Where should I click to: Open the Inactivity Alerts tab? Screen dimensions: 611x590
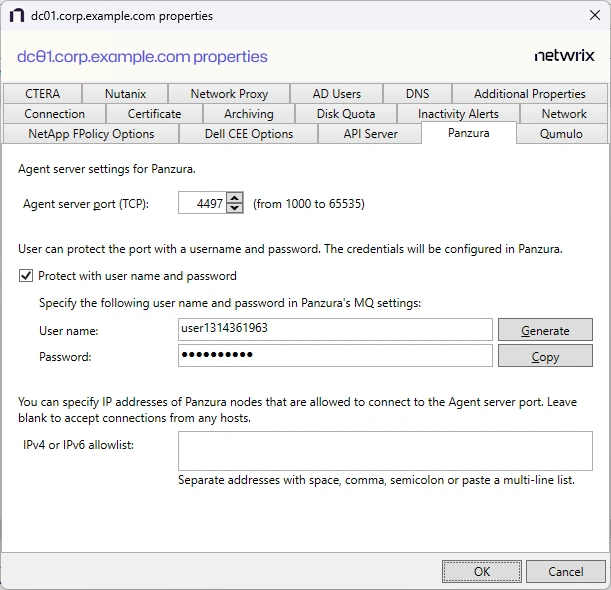(458, 114)
